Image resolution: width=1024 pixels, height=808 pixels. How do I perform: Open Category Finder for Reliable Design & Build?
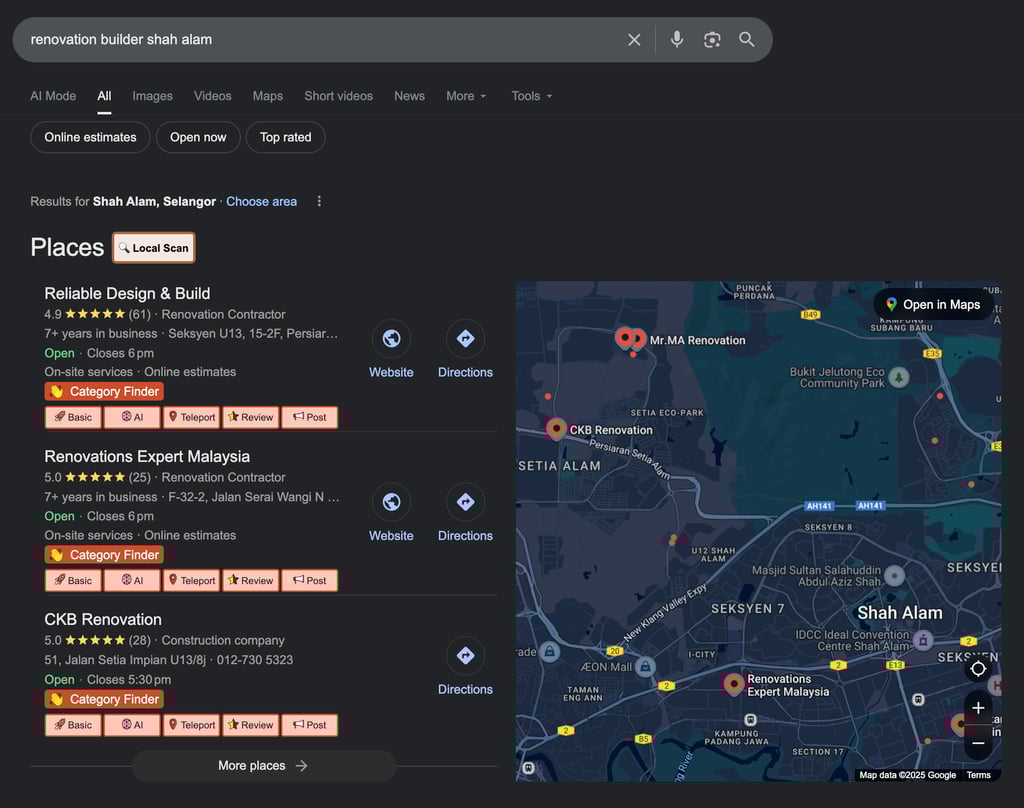(104, 391)
